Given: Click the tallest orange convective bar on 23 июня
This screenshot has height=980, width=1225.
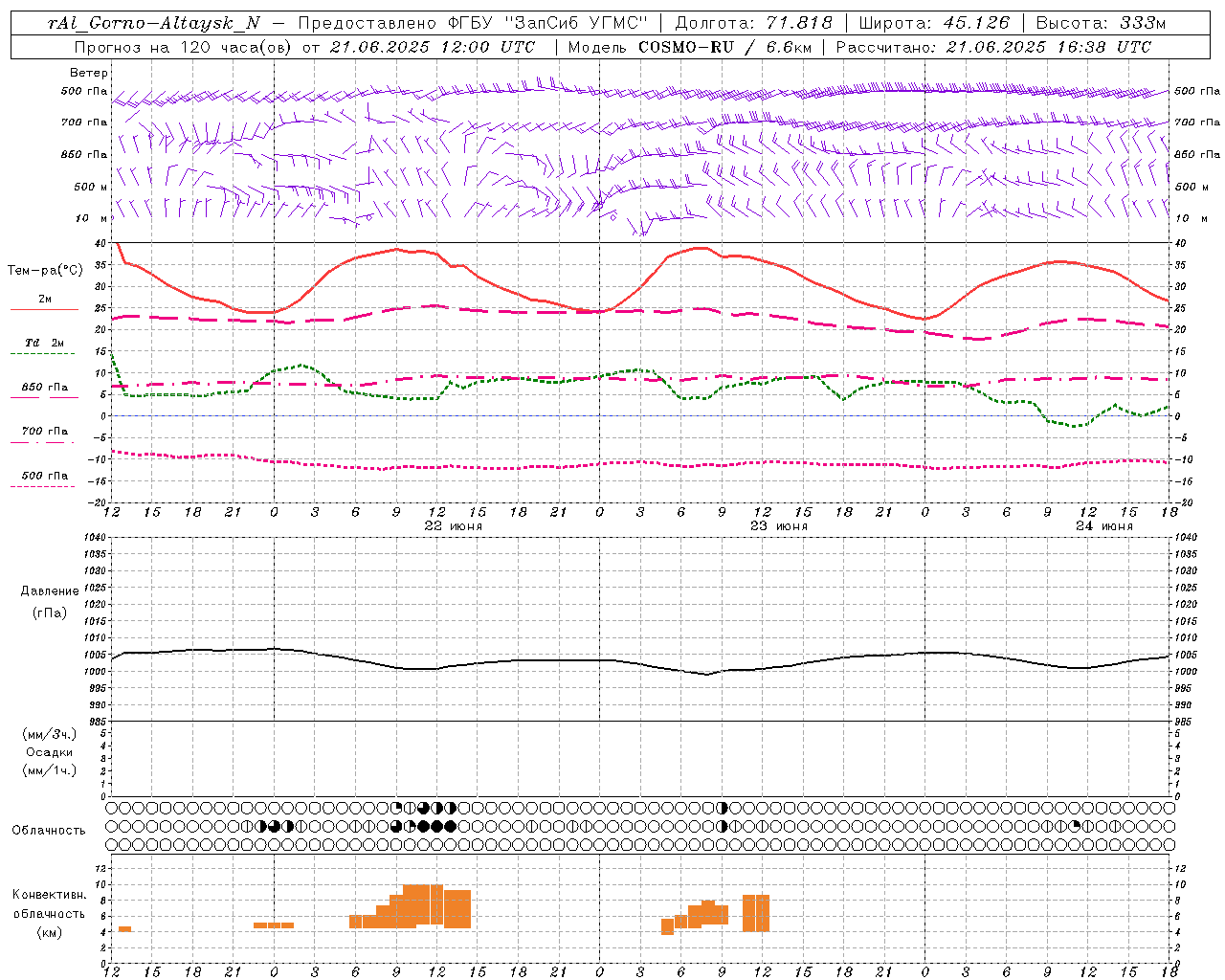Looking at the screenshot, I should (756, 913).
